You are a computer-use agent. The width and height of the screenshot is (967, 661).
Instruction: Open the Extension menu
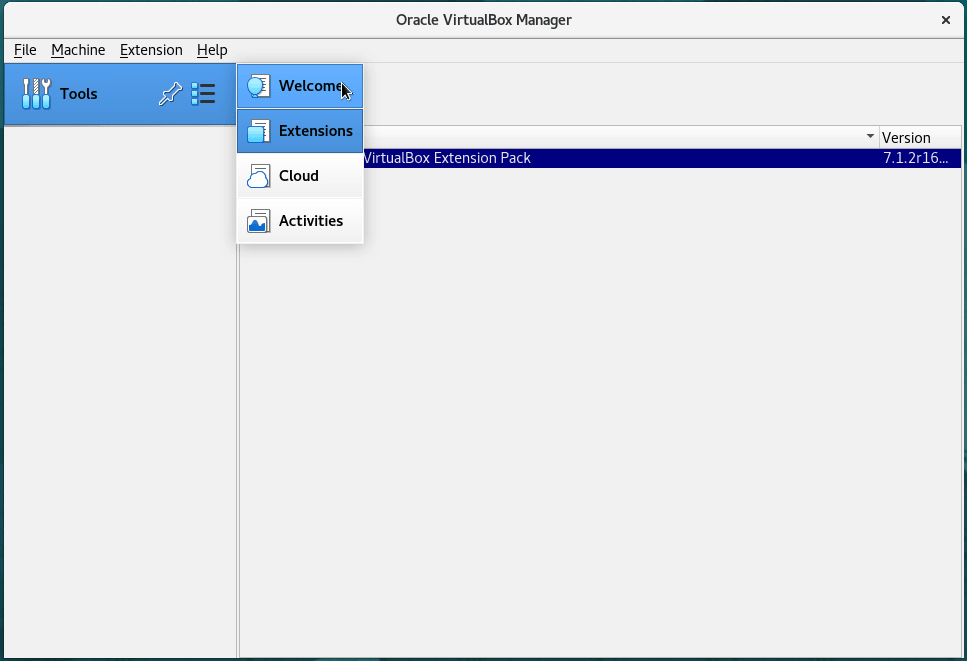(x=151, y=50)
